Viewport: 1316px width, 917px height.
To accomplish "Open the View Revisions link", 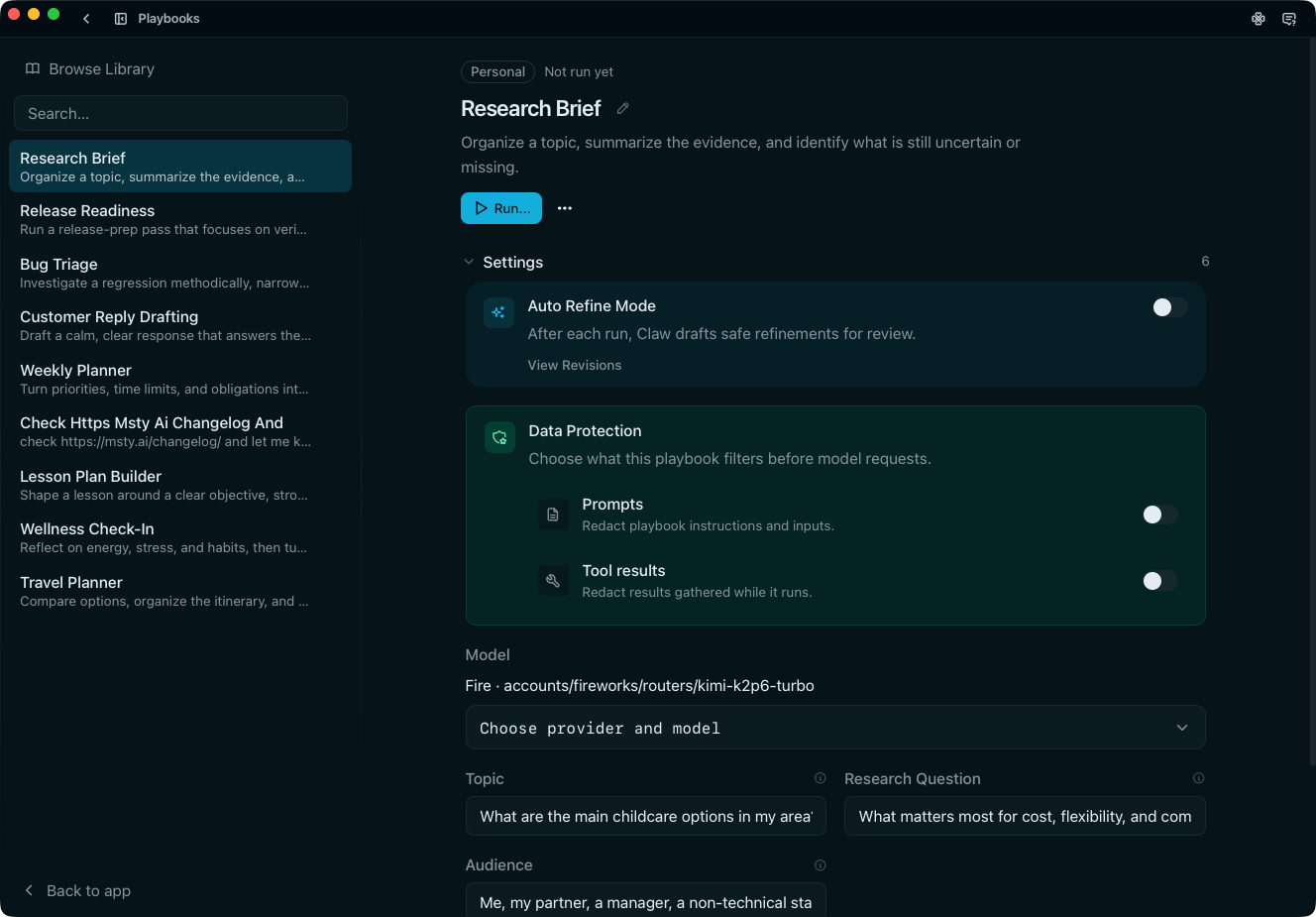I will [575, 365].
